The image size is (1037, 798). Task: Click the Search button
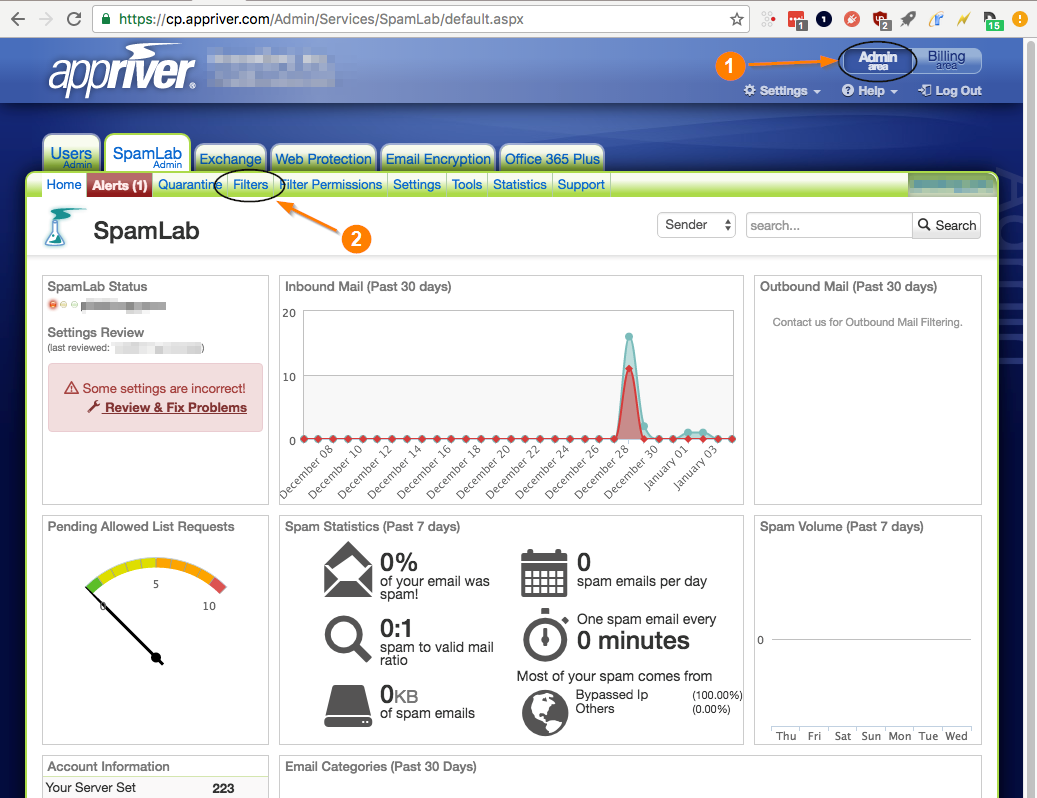pyautogui.click(x=946, y=225)
